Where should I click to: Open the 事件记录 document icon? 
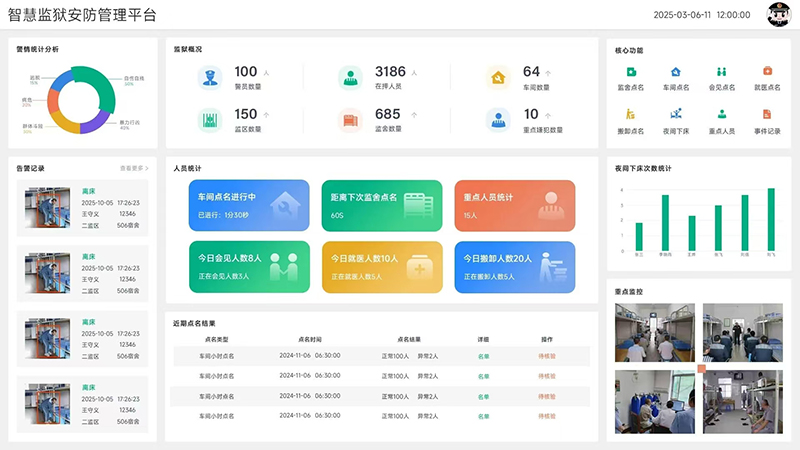click(767, 115)
